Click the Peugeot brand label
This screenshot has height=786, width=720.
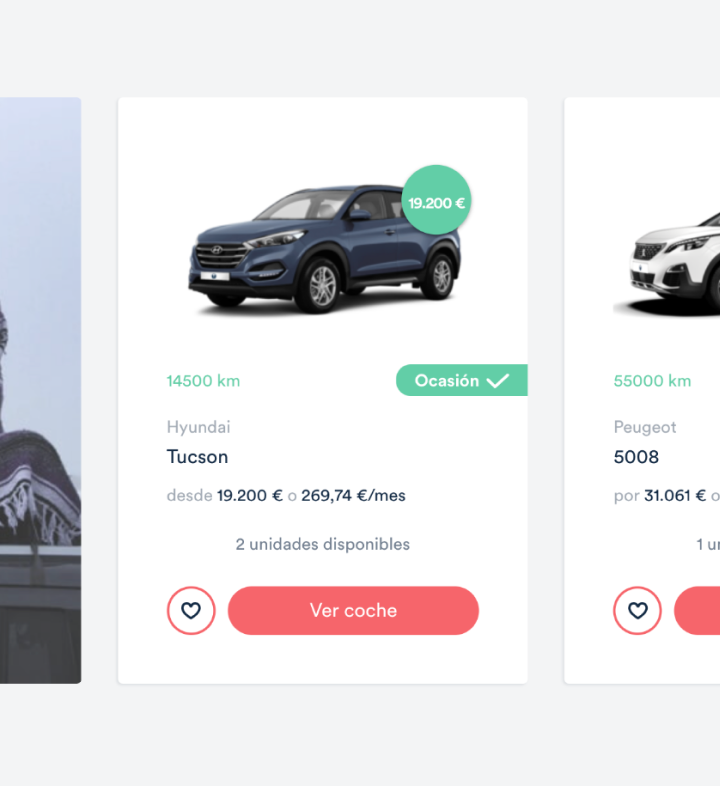coord(645,428)
